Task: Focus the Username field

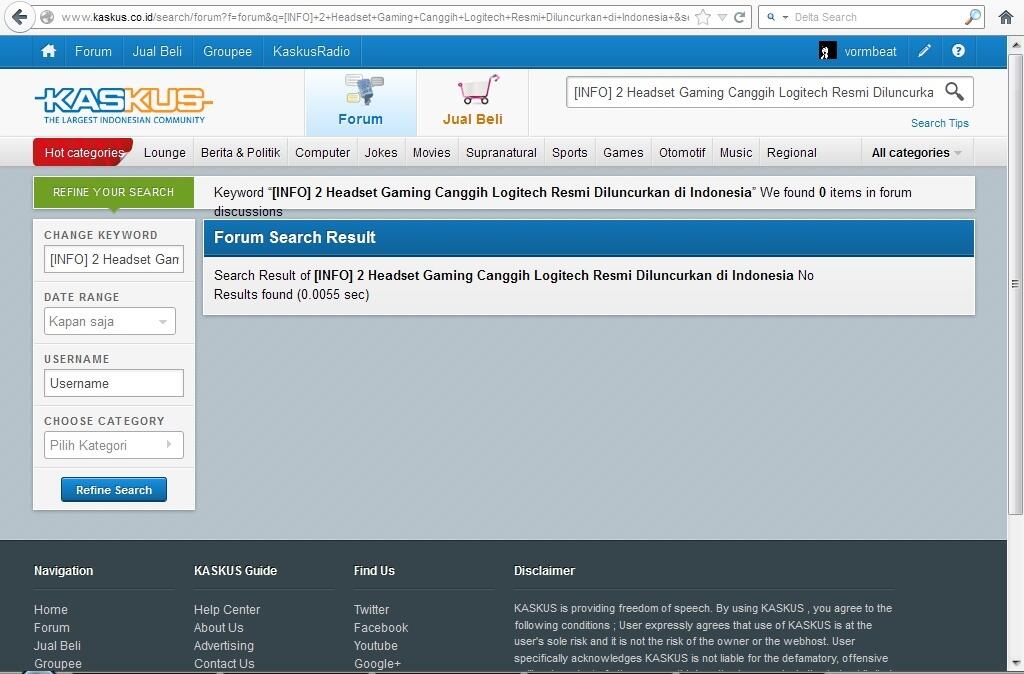Action: [114, 383]
